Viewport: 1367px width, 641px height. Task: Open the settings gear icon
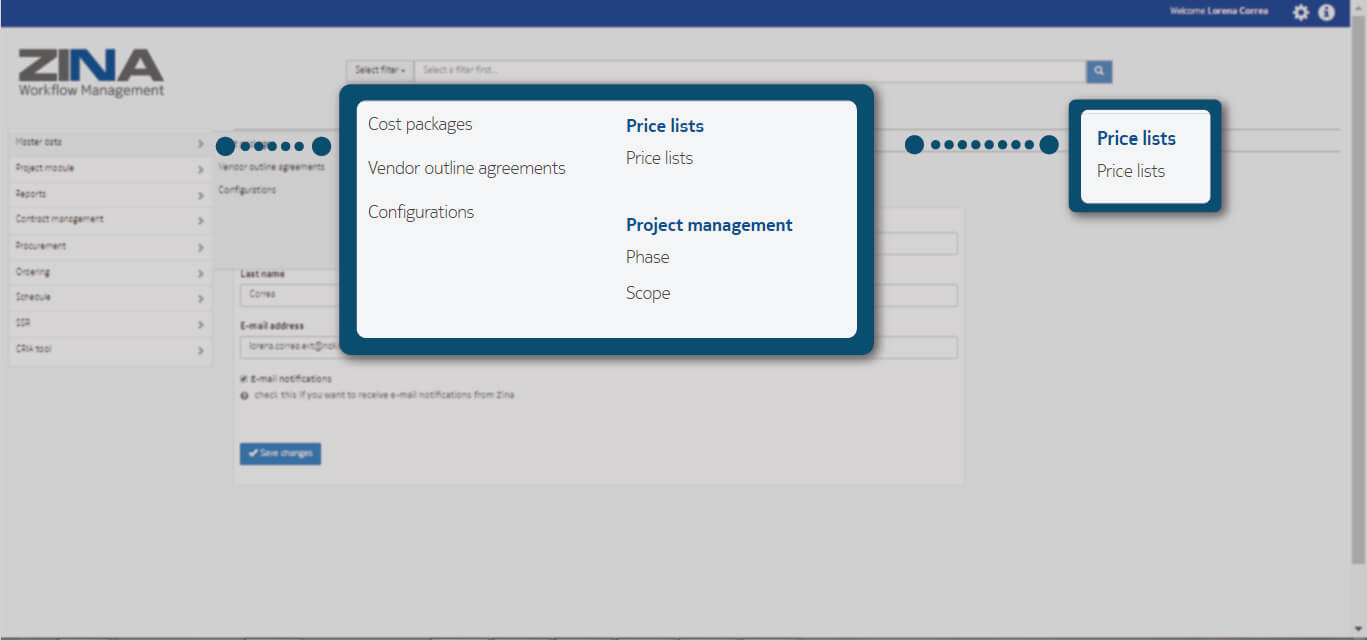tap(1300, 13)
